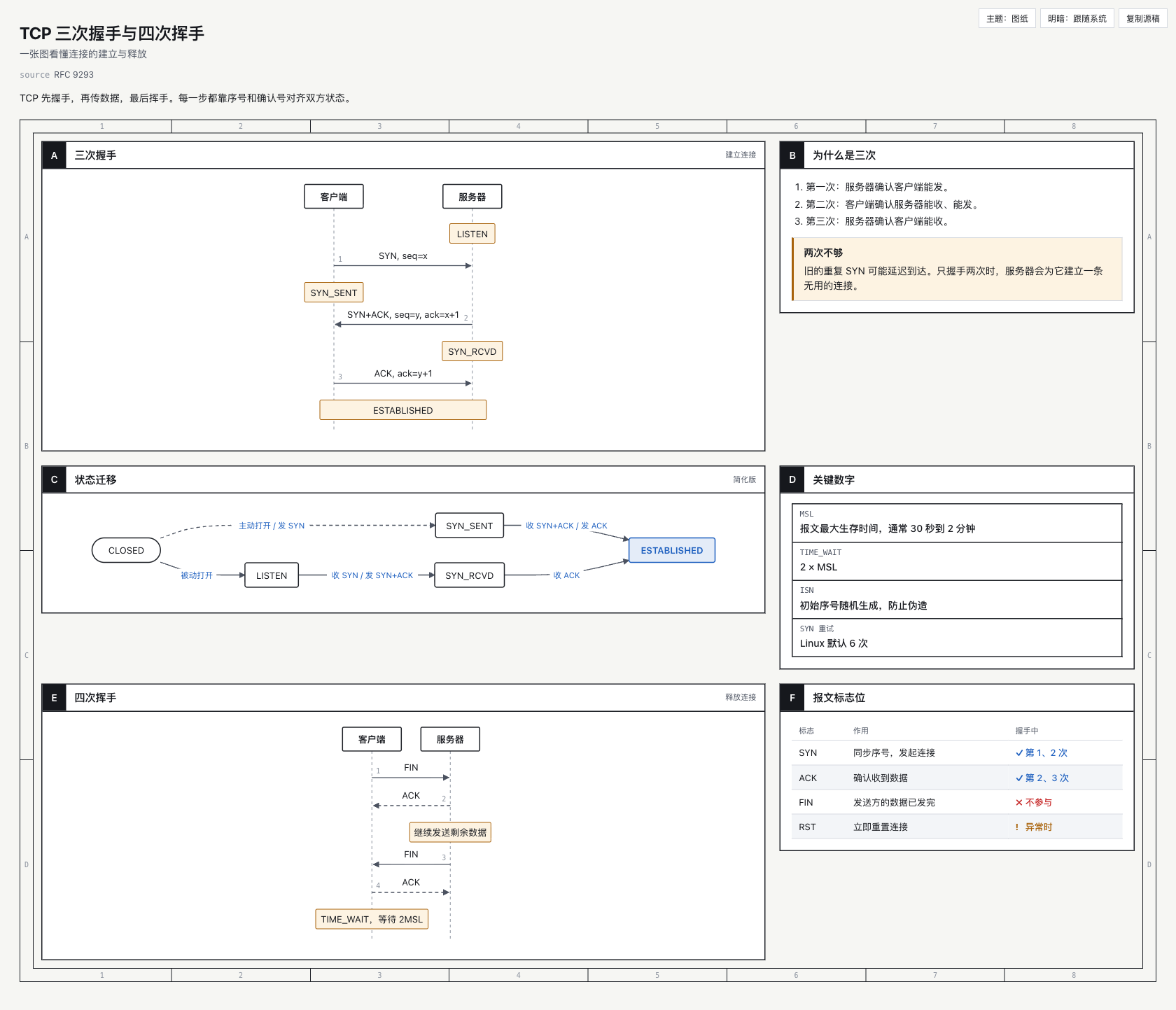
Task: Open the 主题: 图纸 theme selector
Action: (1007, 19)
